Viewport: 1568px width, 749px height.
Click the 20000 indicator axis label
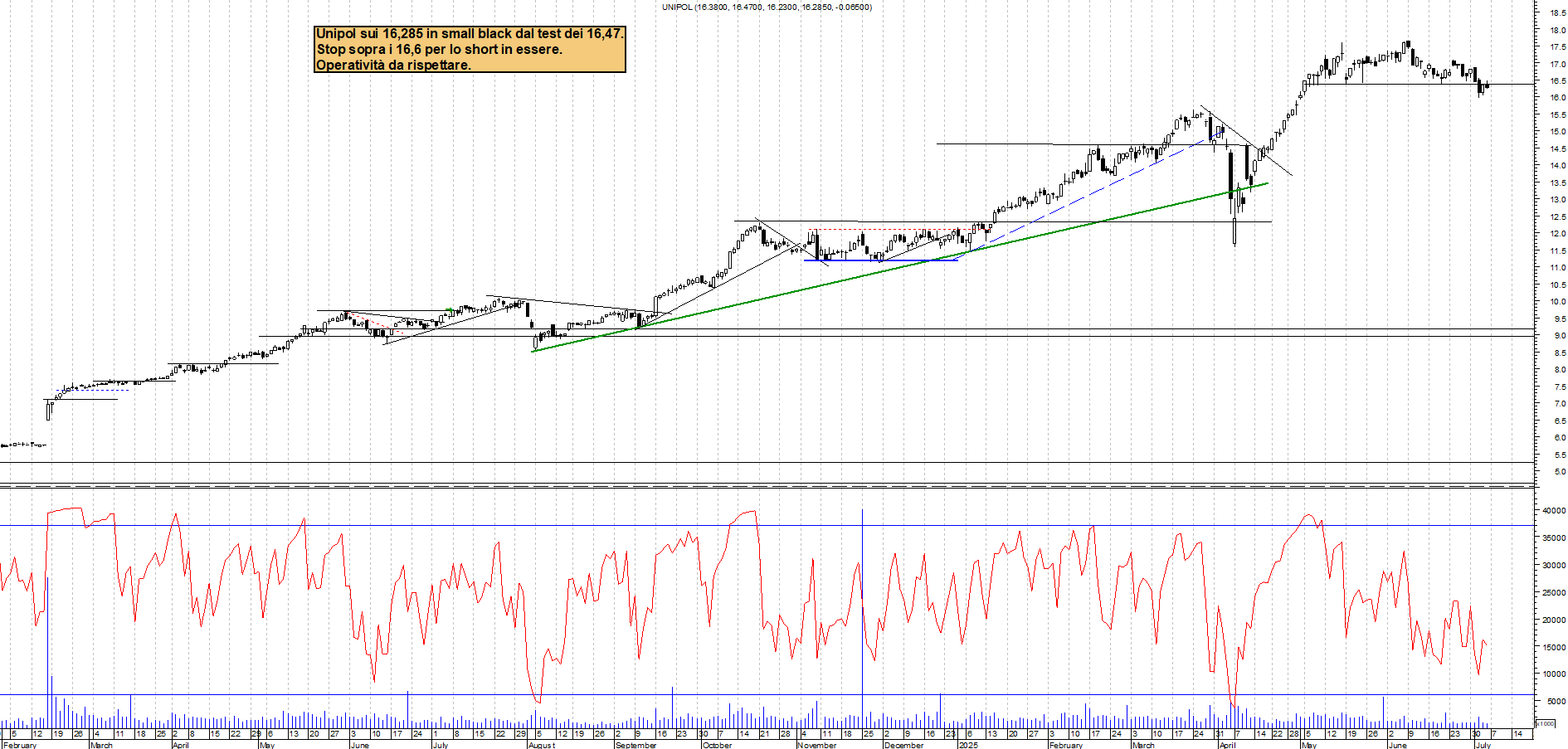point(1554,620)
